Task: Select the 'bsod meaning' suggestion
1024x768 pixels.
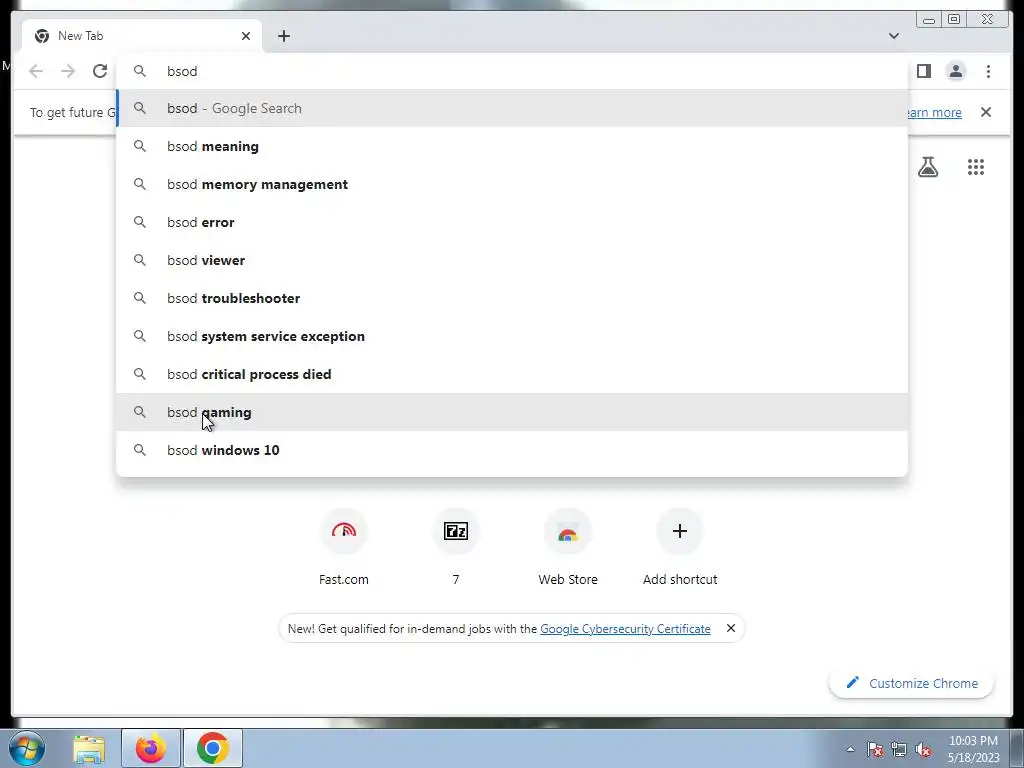Action: 512,146
